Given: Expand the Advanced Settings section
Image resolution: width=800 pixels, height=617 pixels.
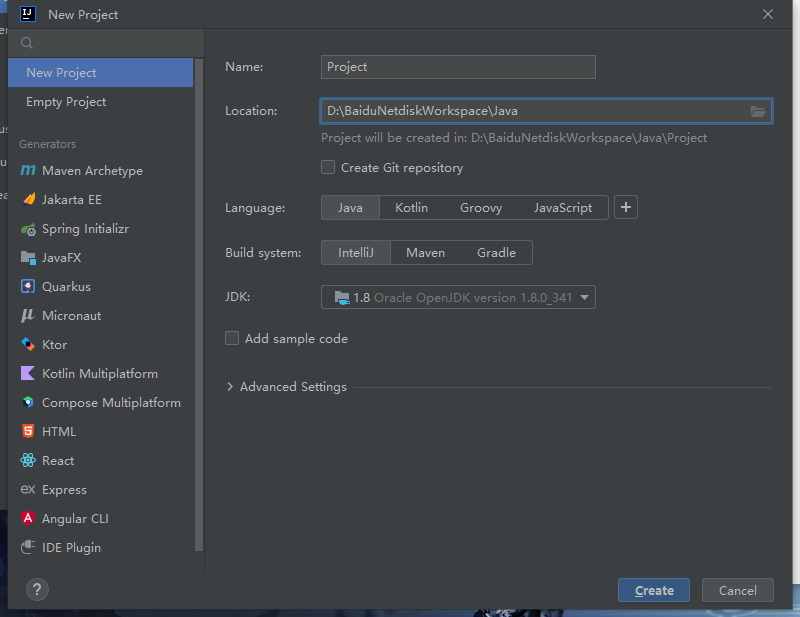Looking at the screenshot, I should click(231, 387).
